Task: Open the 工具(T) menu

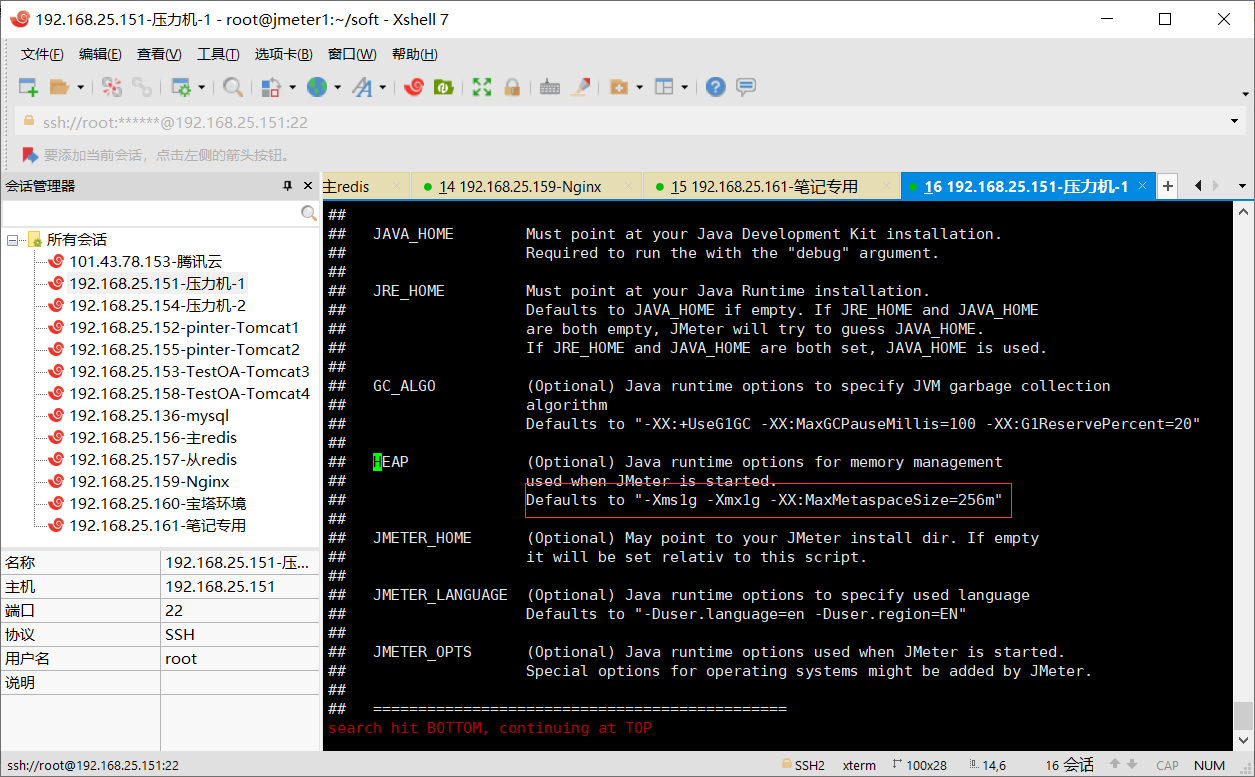Action: coord(218,54)
